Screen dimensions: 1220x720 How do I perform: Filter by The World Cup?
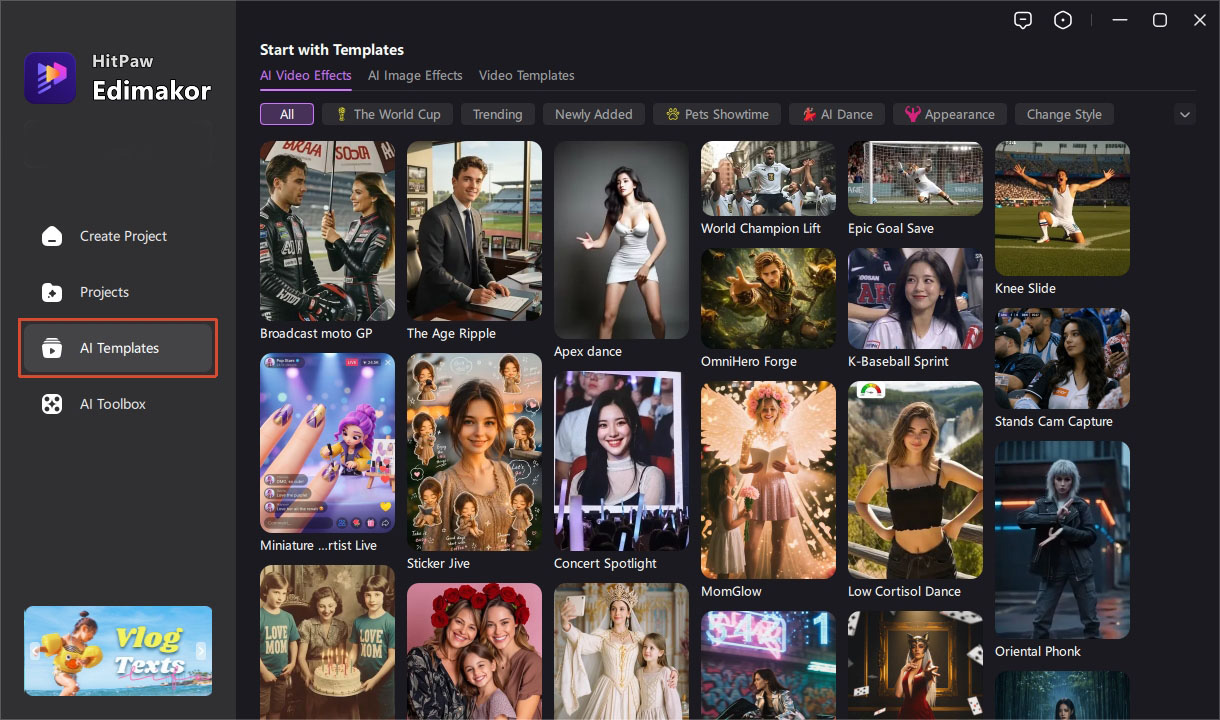coord(387,114)
